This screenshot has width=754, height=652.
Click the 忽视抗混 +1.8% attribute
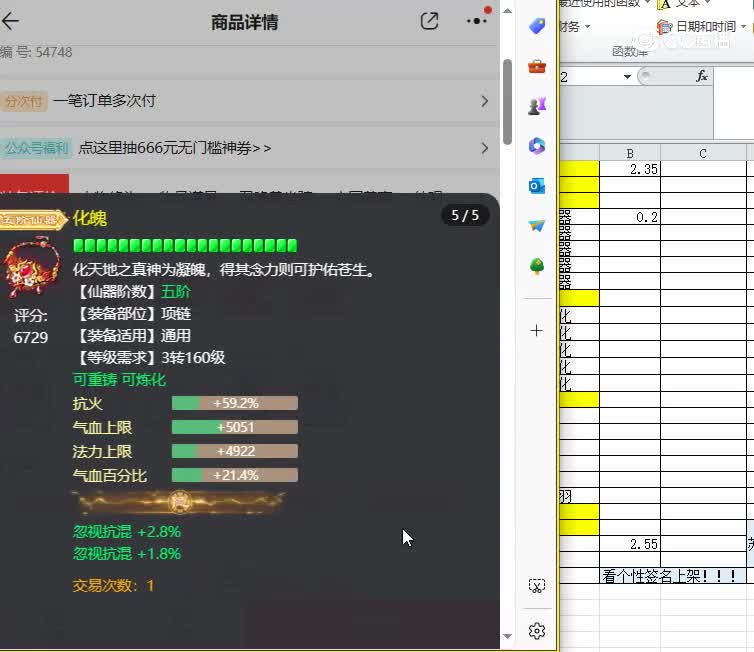(127, 554)
